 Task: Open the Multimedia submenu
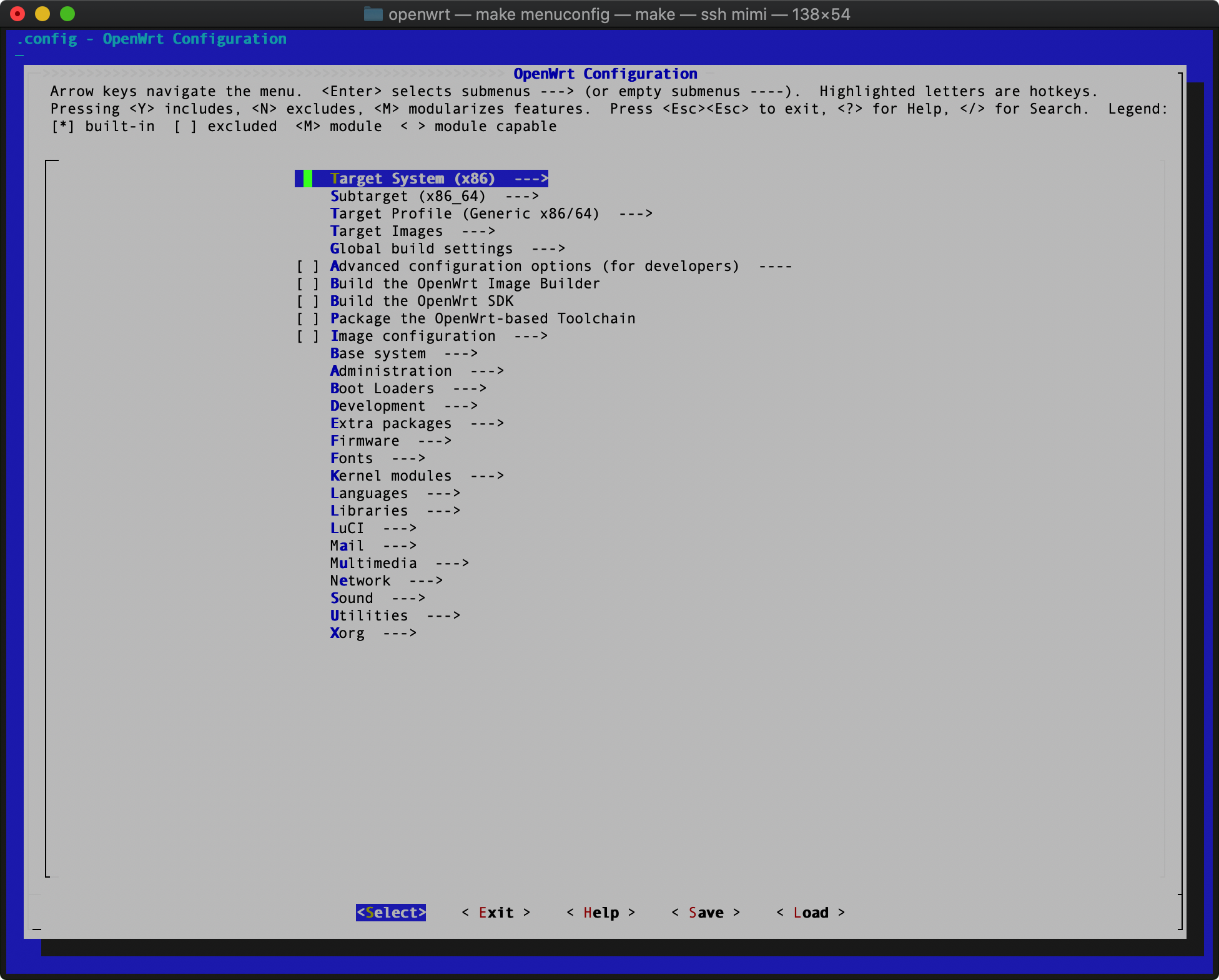(x=399, y=563)
